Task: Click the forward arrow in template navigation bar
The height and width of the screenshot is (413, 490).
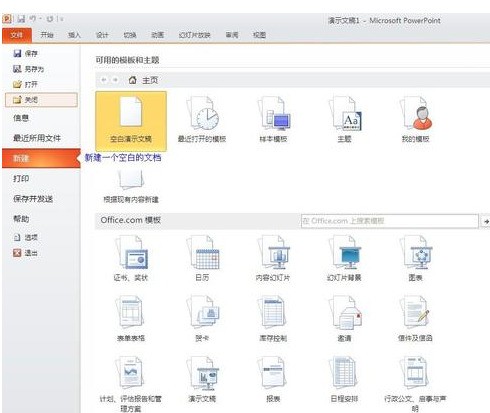Action: tap(115, 80)
